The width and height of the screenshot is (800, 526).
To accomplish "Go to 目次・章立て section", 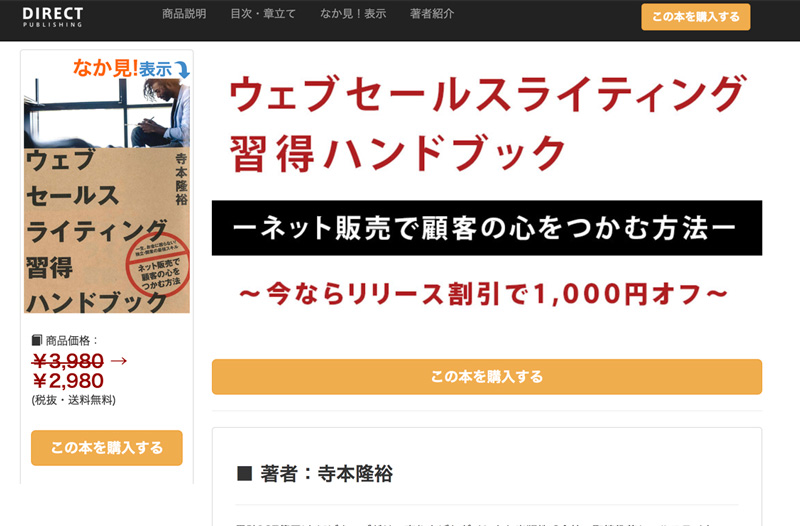I will pos(263,14).
